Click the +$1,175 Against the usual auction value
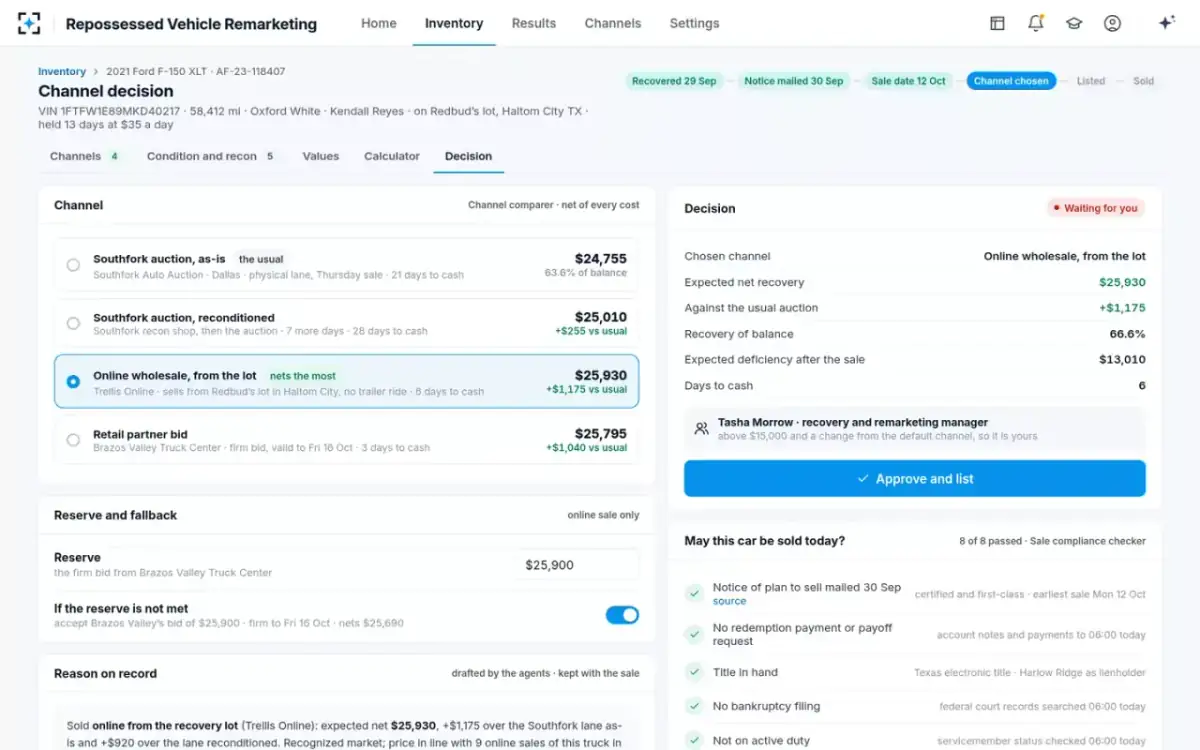 coord(1122,308)
